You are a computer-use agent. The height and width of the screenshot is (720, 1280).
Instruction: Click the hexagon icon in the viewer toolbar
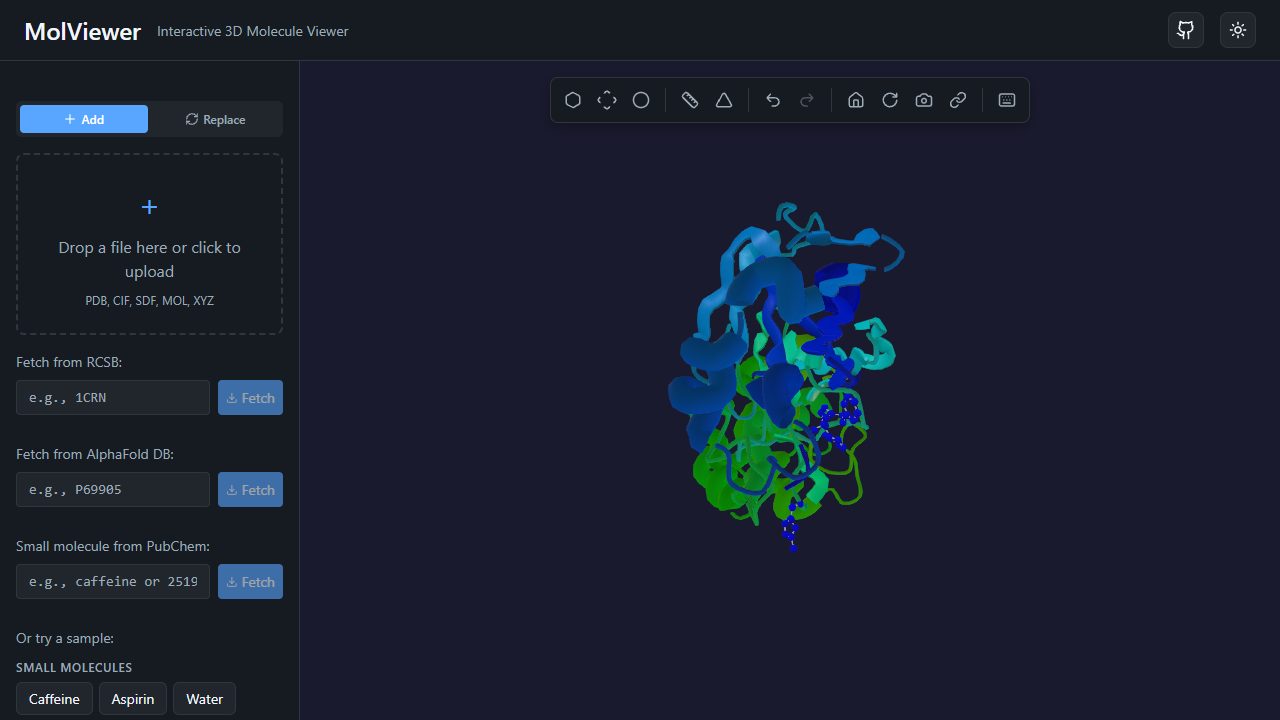pyautogui.click(x=573, y=100)
